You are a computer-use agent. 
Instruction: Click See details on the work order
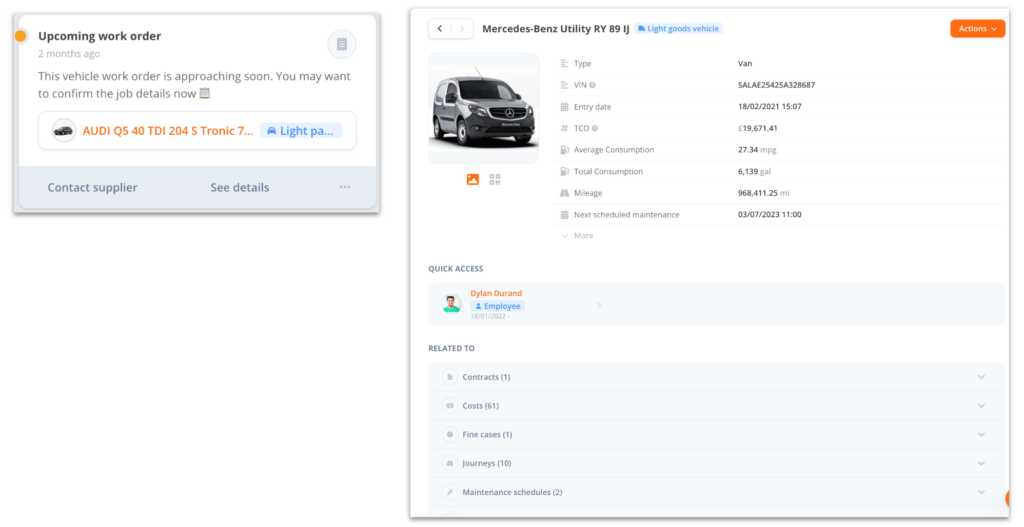coord(240,187)
